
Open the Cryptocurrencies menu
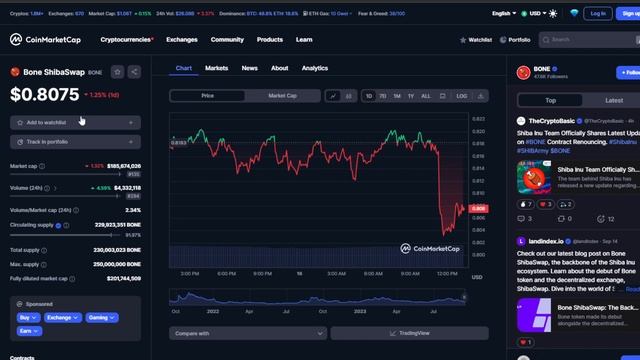(x=127, y=40)
